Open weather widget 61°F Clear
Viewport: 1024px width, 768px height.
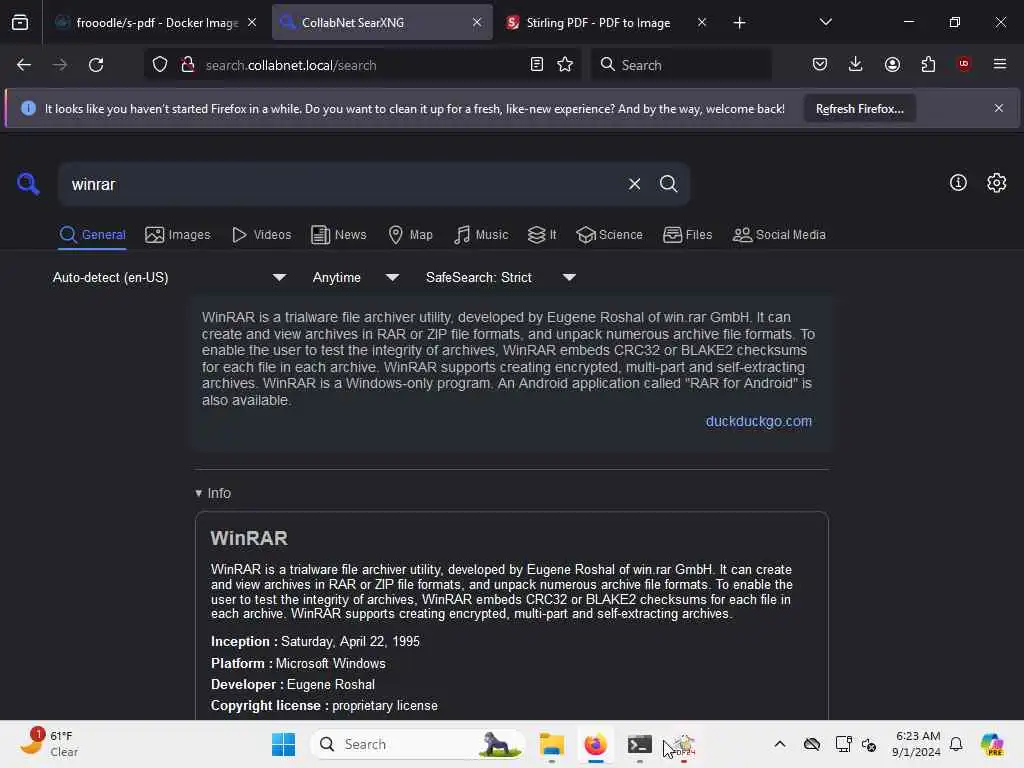tap(48, 744)
